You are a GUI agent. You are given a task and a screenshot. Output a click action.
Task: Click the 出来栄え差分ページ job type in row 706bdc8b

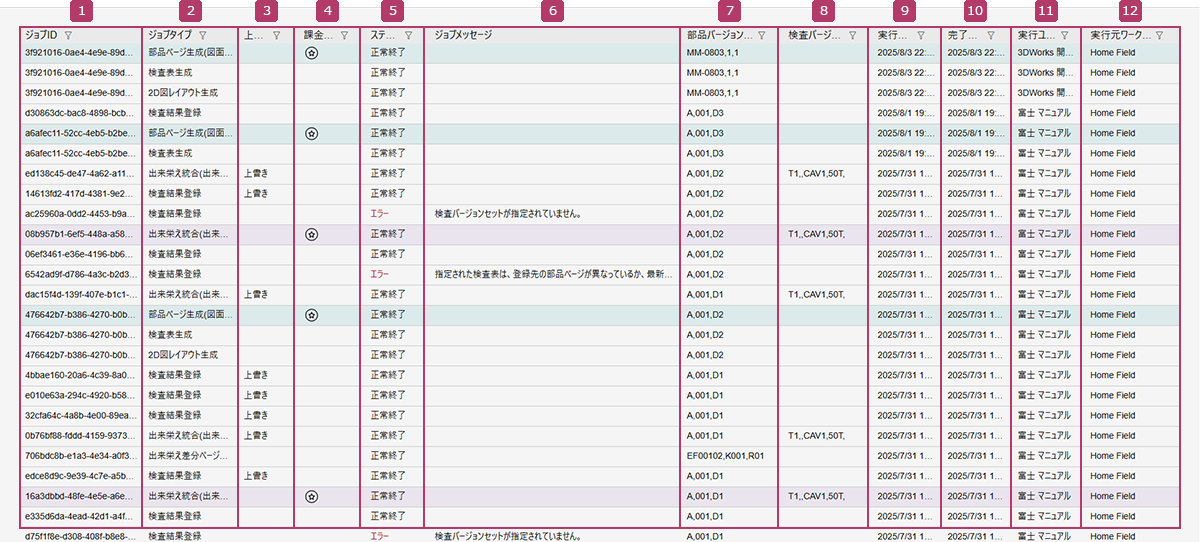[x=189, y=456]
